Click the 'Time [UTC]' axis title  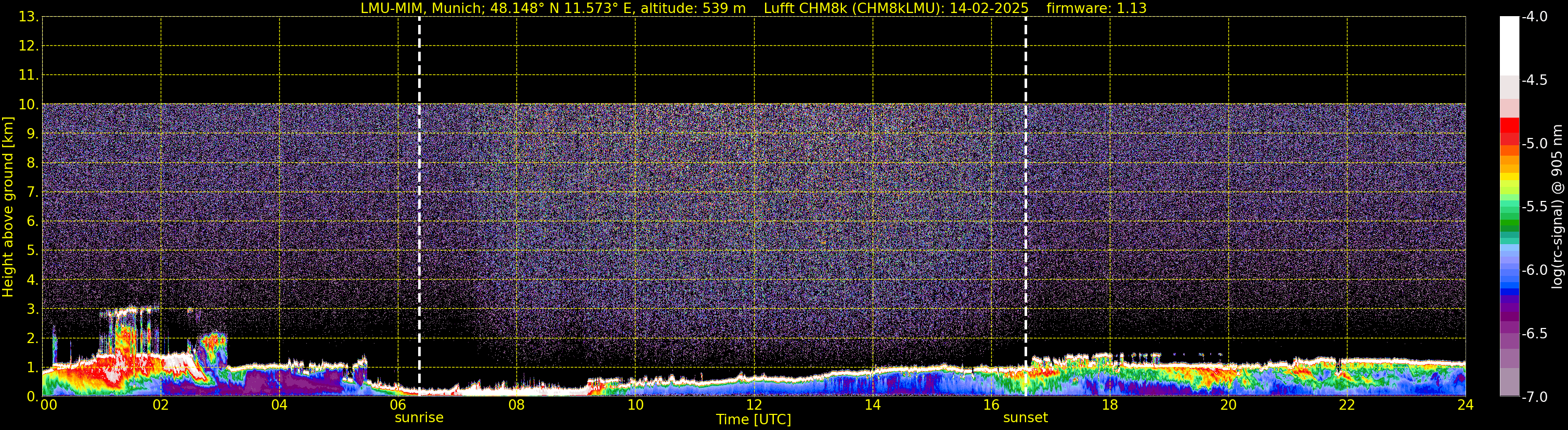pos(754,420)
